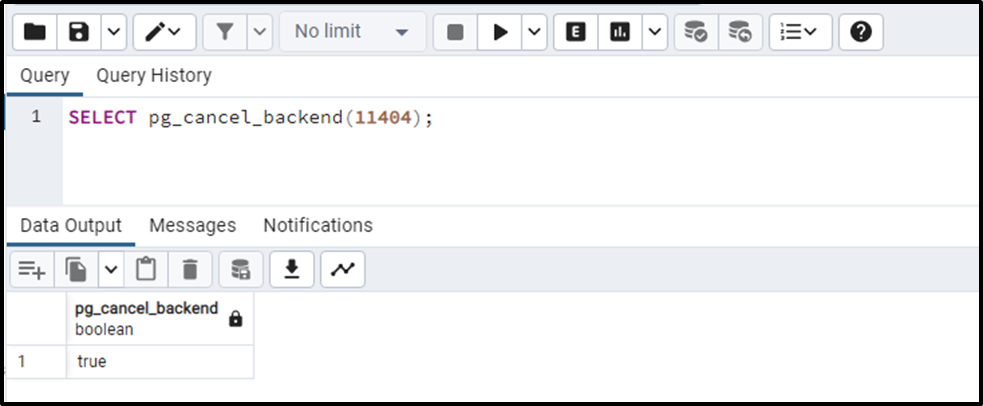
Task: Save the query file
Action: [x=78, y=32]
